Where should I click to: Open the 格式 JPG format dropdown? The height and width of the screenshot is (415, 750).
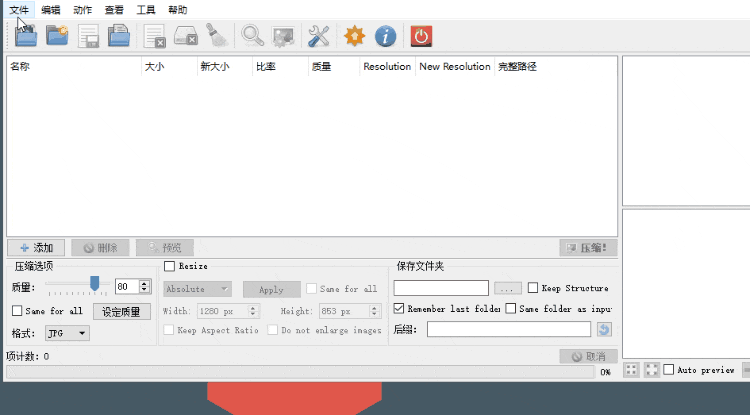tap(67, 333)
